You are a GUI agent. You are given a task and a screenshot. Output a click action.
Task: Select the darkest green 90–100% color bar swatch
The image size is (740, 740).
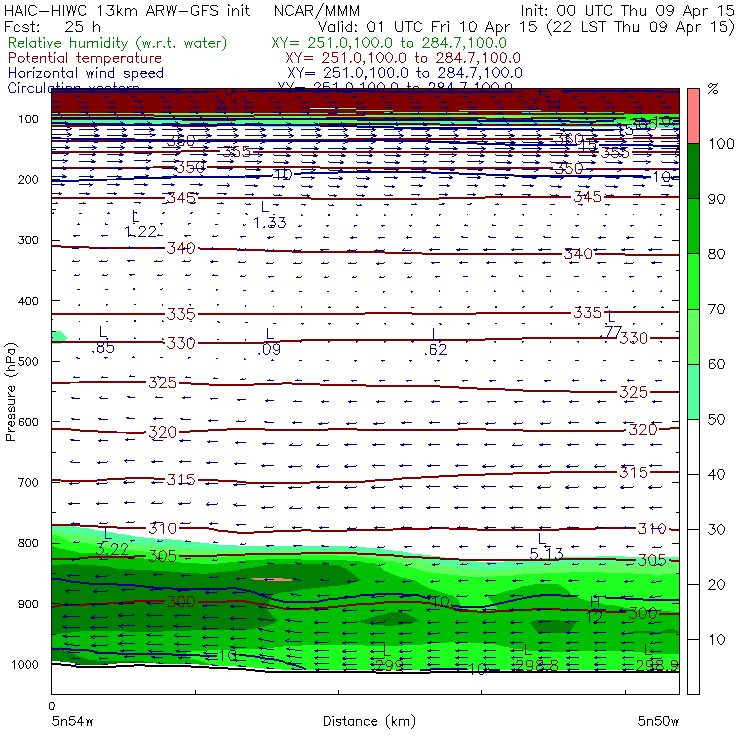pos(693,171)
